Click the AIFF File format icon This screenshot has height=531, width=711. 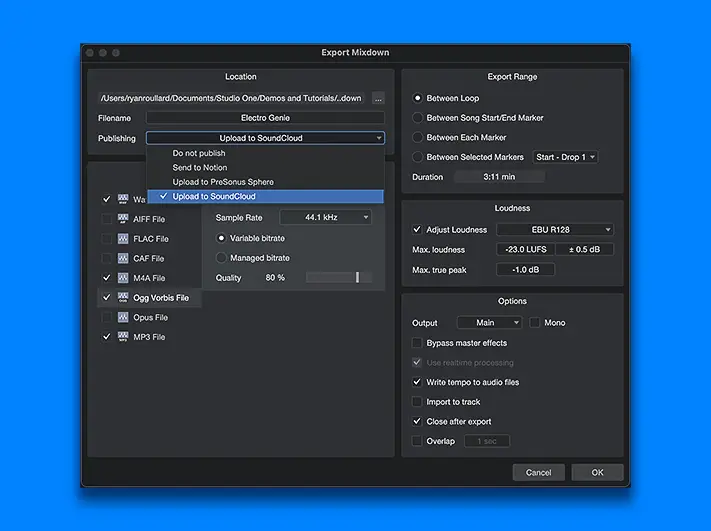(x=123, y=219)
